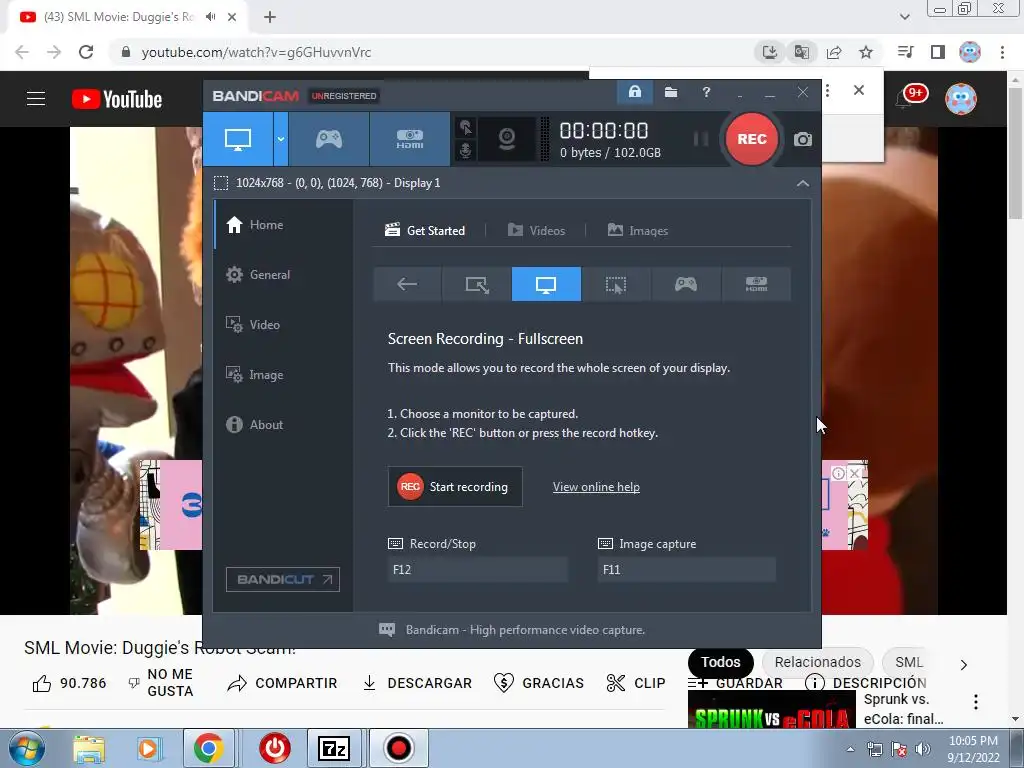Viewport: 1024px width, 768px height.
Task: Switch to Game Recording mode in top bar
Action: [328, 139]
